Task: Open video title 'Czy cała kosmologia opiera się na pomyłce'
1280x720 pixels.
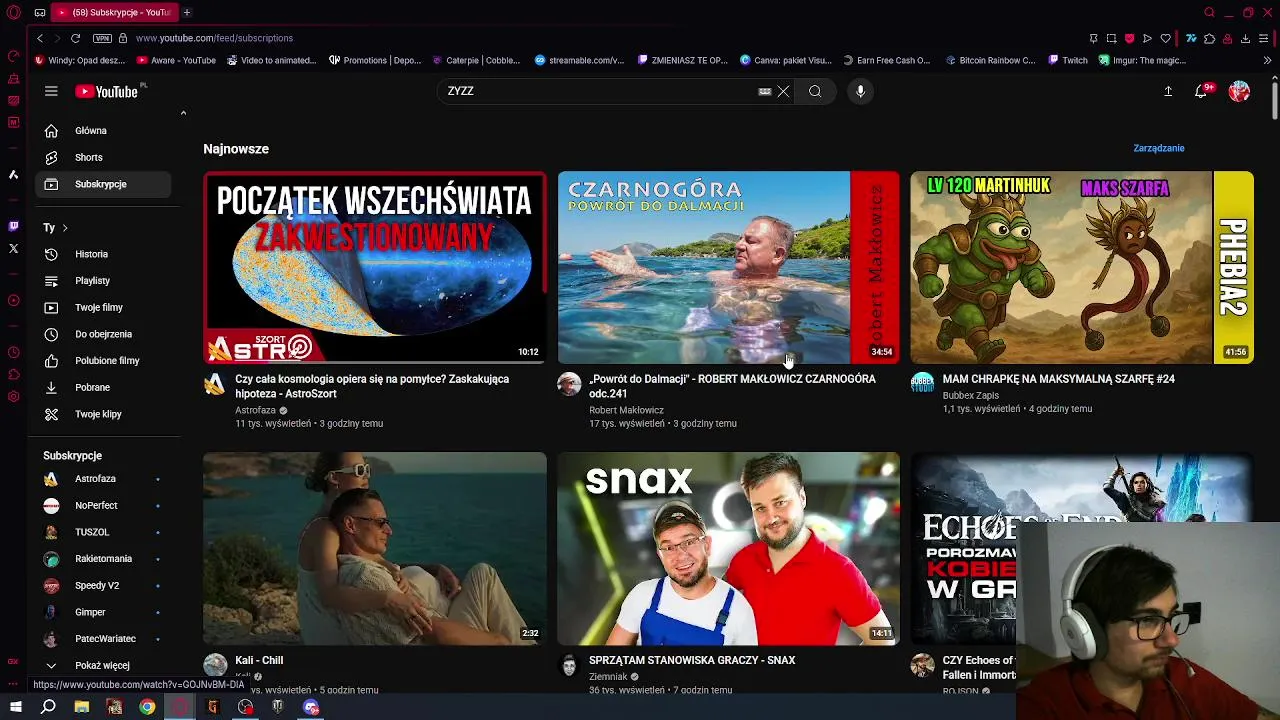Action: [372, 386]
